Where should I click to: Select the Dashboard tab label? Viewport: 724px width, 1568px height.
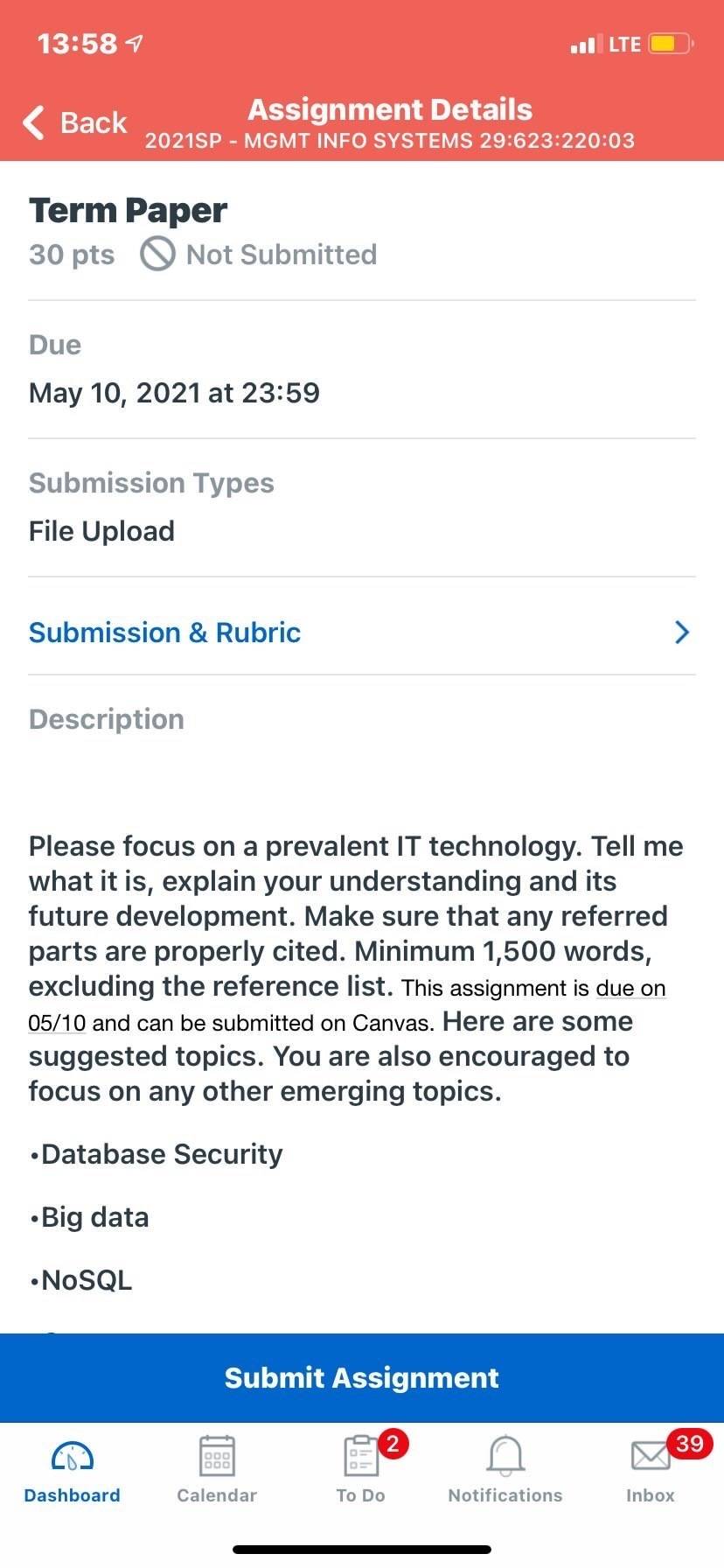click(x=73, y=1495)
